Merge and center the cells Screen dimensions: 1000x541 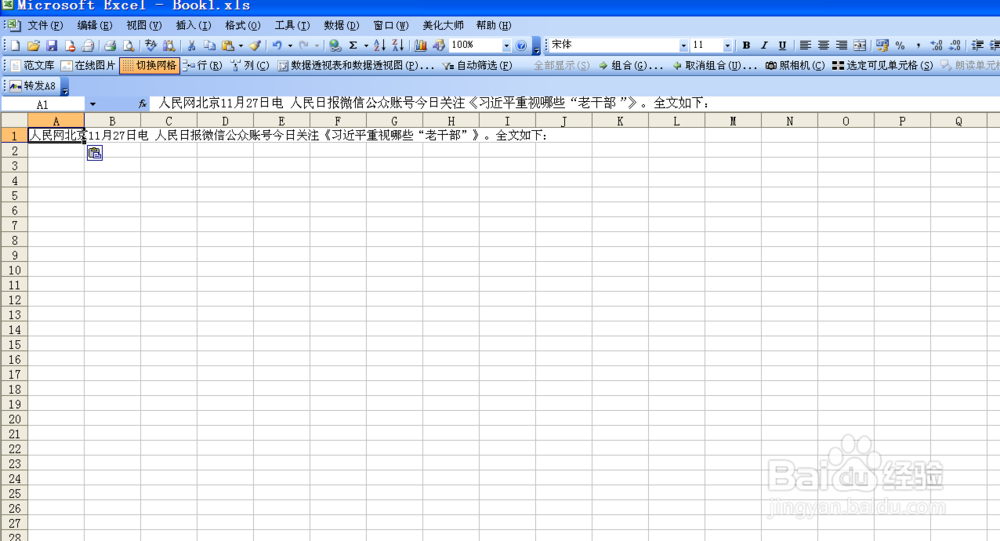(860, 45)
